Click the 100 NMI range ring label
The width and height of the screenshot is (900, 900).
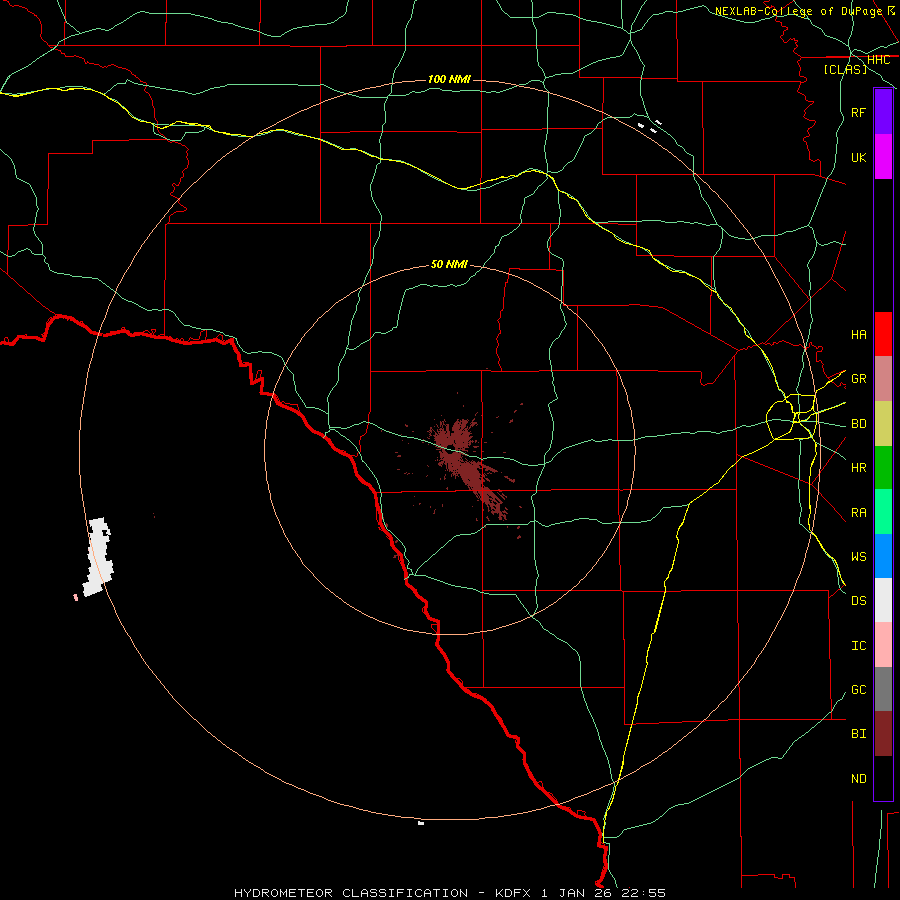pyautogui.click(x=449, y=79)
